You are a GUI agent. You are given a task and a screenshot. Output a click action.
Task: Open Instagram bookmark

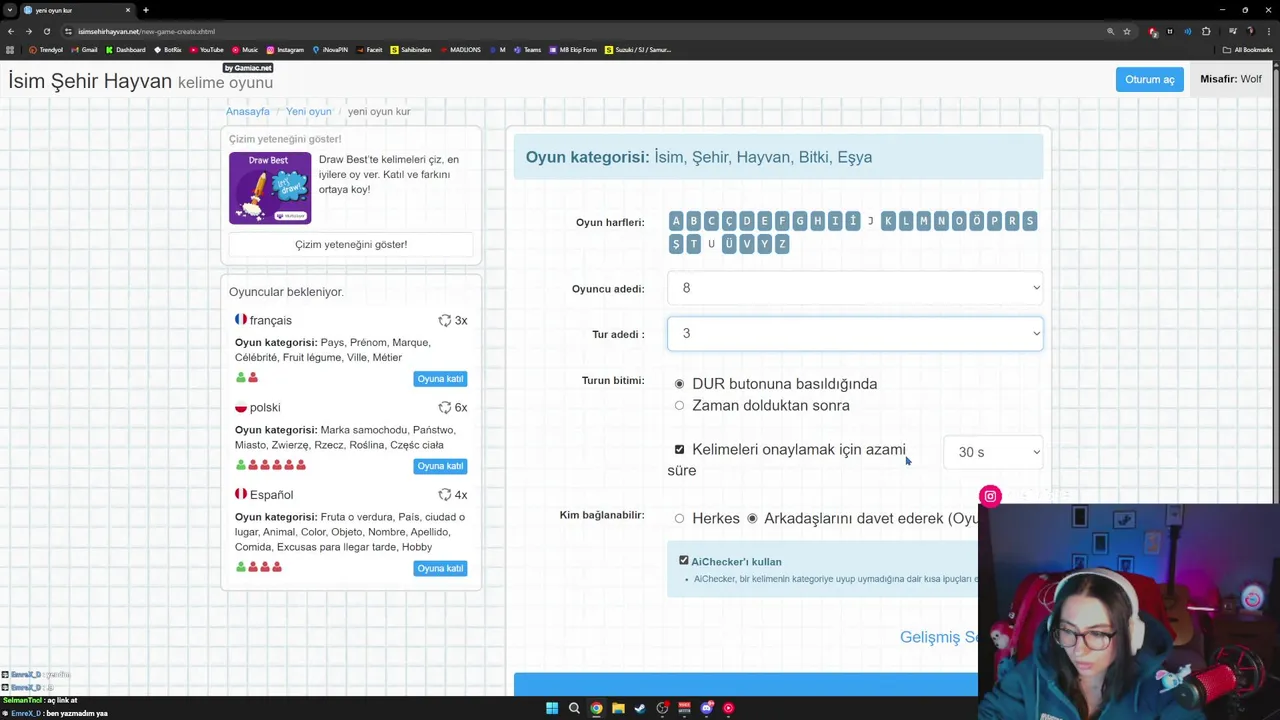285,50
